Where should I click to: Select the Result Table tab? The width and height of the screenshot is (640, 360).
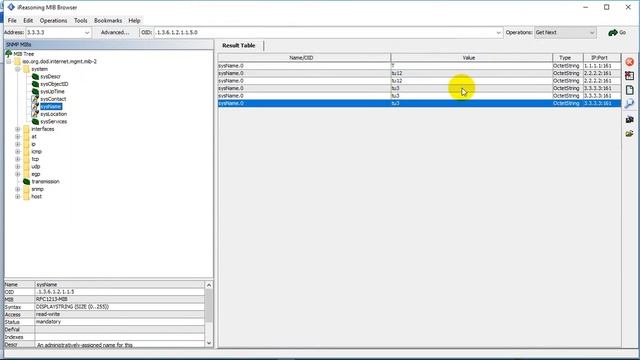tap(239, 45)
